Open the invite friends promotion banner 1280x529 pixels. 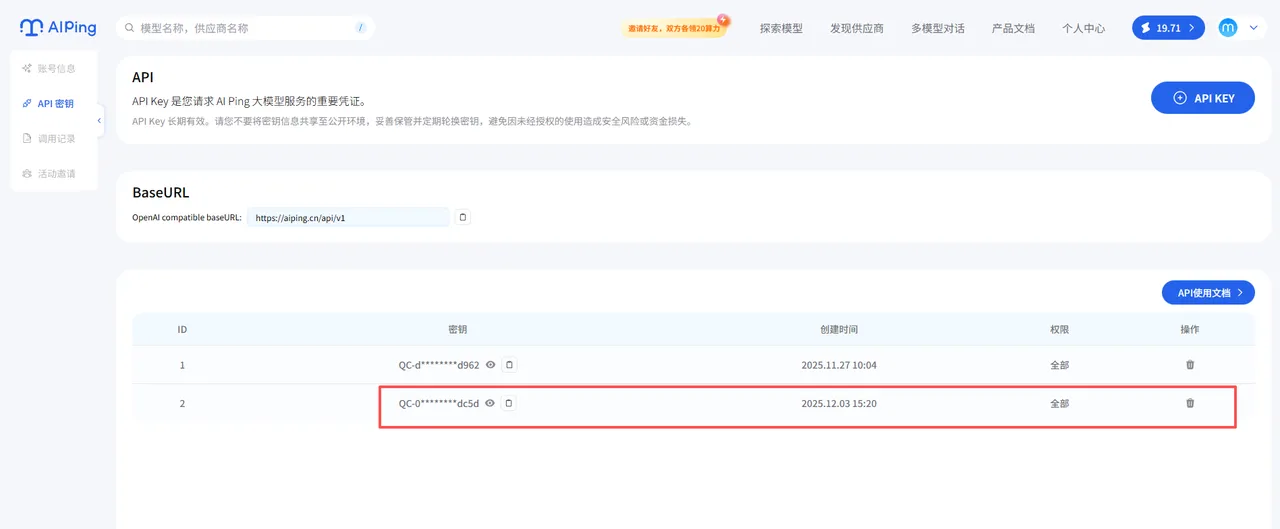[675, 27]
